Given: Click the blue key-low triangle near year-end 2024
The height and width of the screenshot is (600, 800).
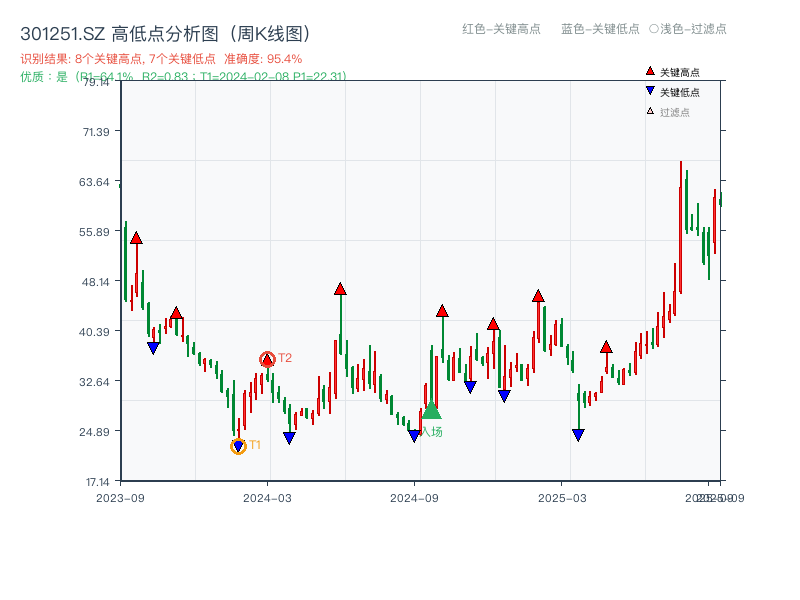Looking at the screenshot, I should tap(504, 396).
